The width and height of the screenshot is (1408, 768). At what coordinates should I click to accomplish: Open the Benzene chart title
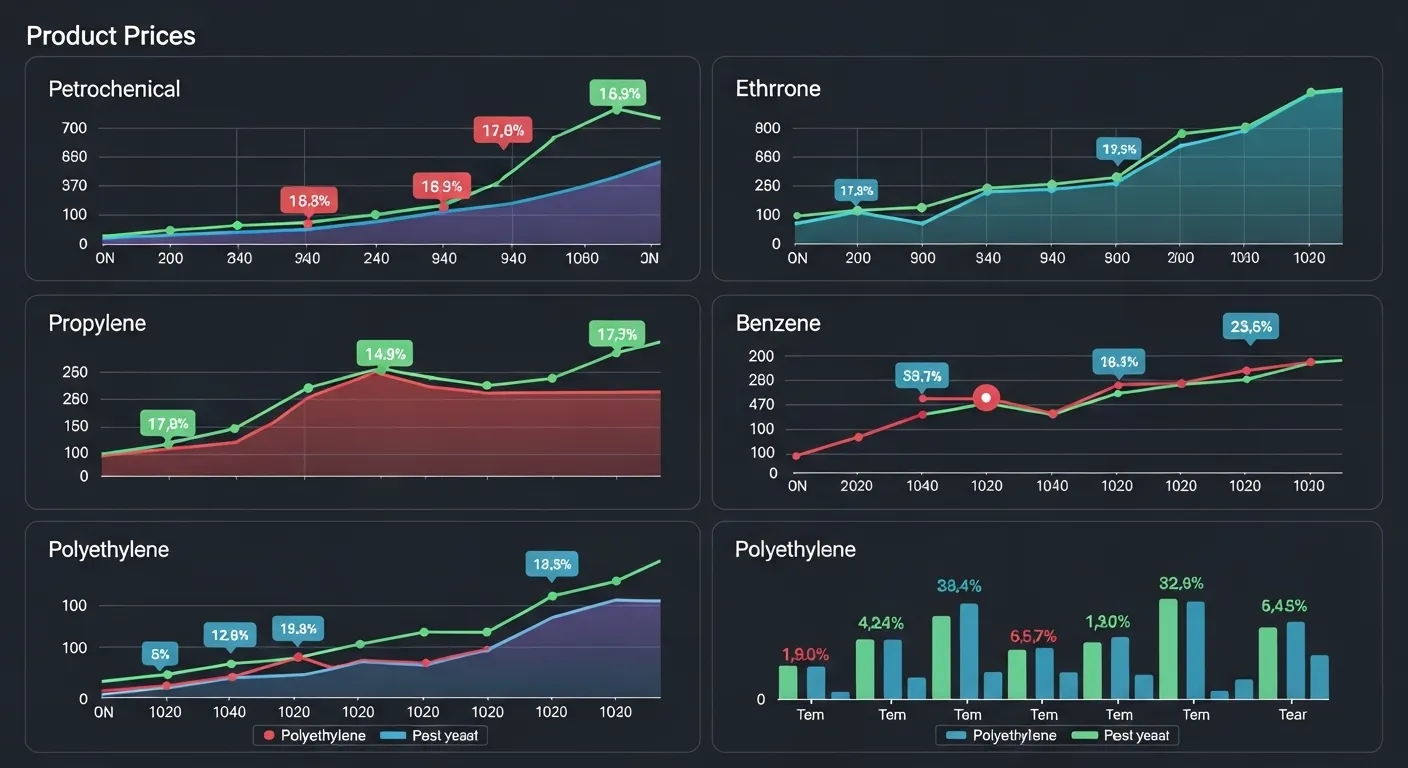778,323
